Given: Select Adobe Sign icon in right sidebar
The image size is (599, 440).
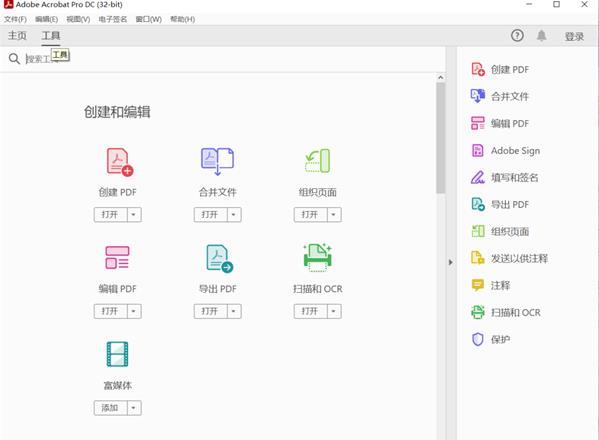Looking at the screenshot, I should (478, 150).
